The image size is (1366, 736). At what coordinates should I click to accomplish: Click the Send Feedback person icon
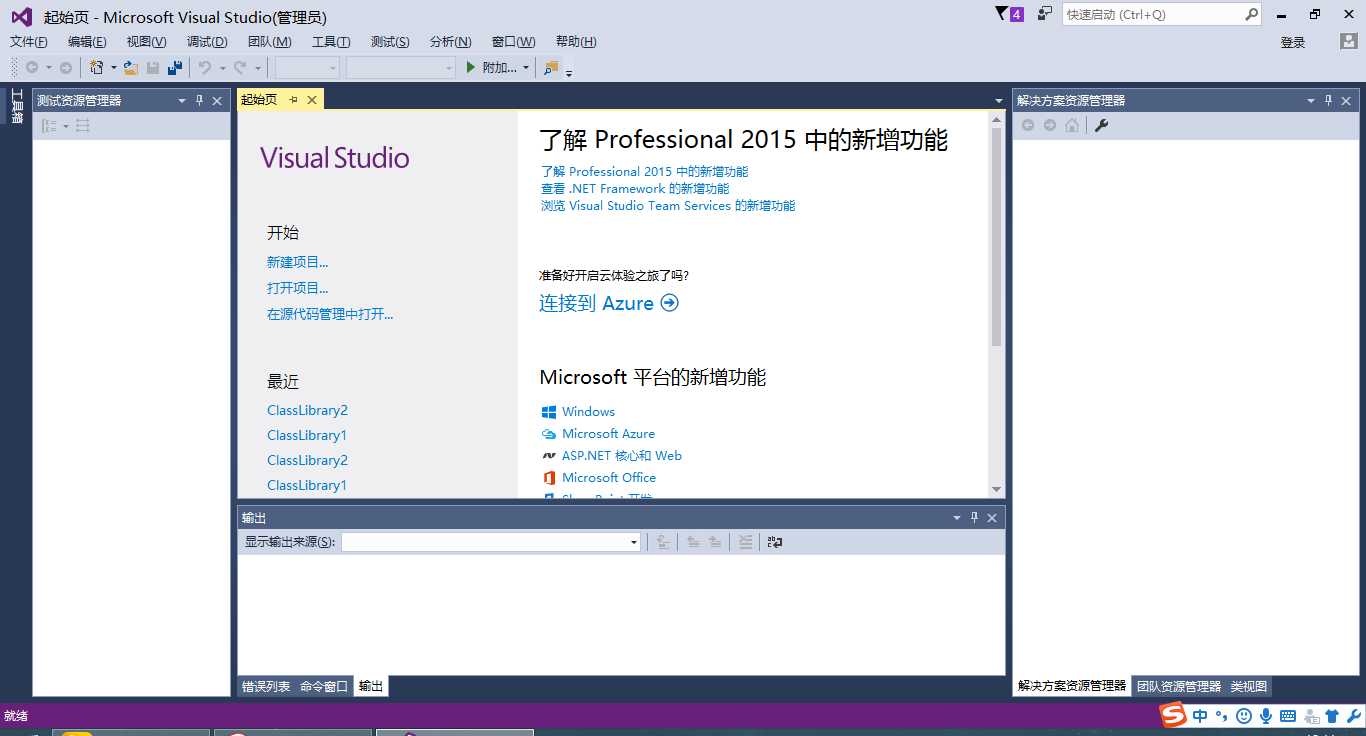pyautogui.click(x=1045, y=14)
